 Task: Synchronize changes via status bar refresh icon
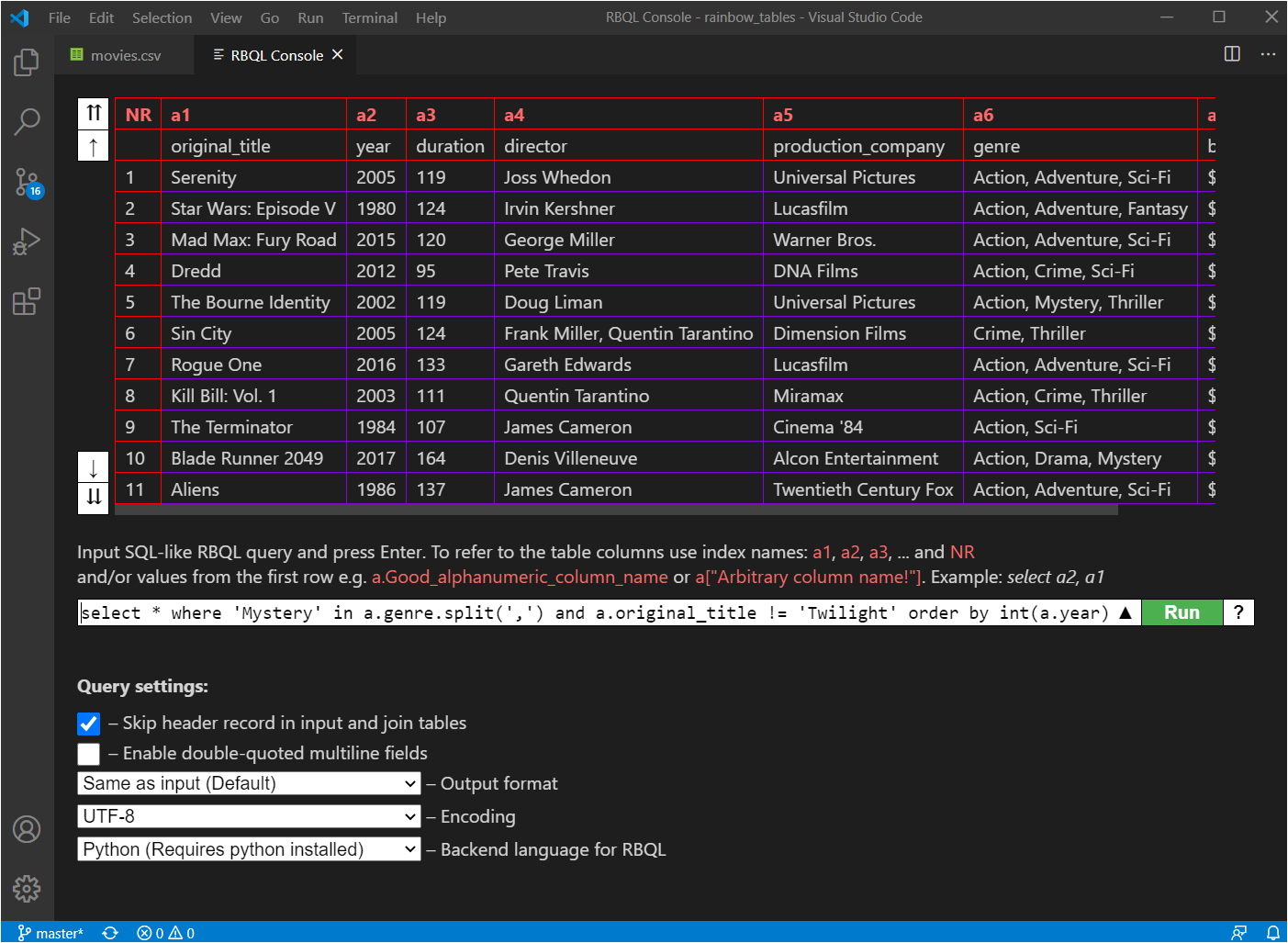coord(109,932)
